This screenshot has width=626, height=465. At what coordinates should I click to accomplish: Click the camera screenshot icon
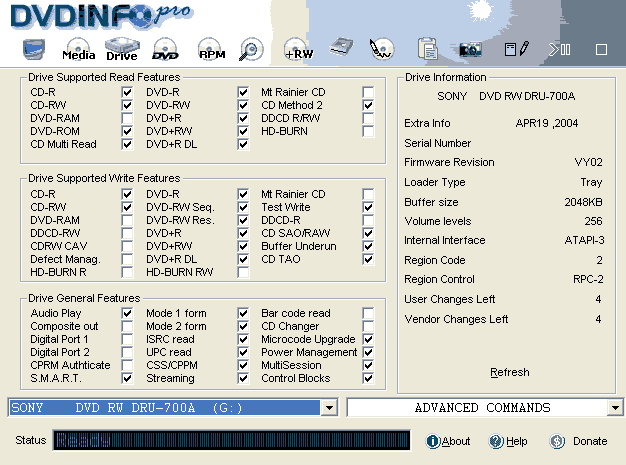[x=471, y=49]
